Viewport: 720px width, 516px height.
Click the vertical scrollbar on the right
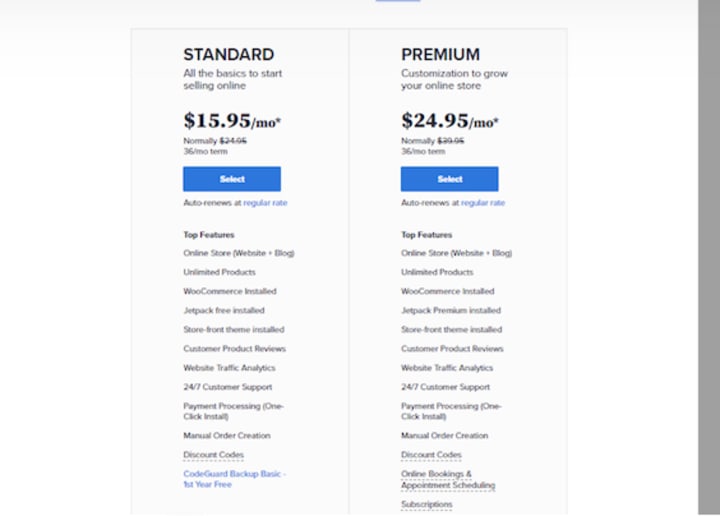707,250
